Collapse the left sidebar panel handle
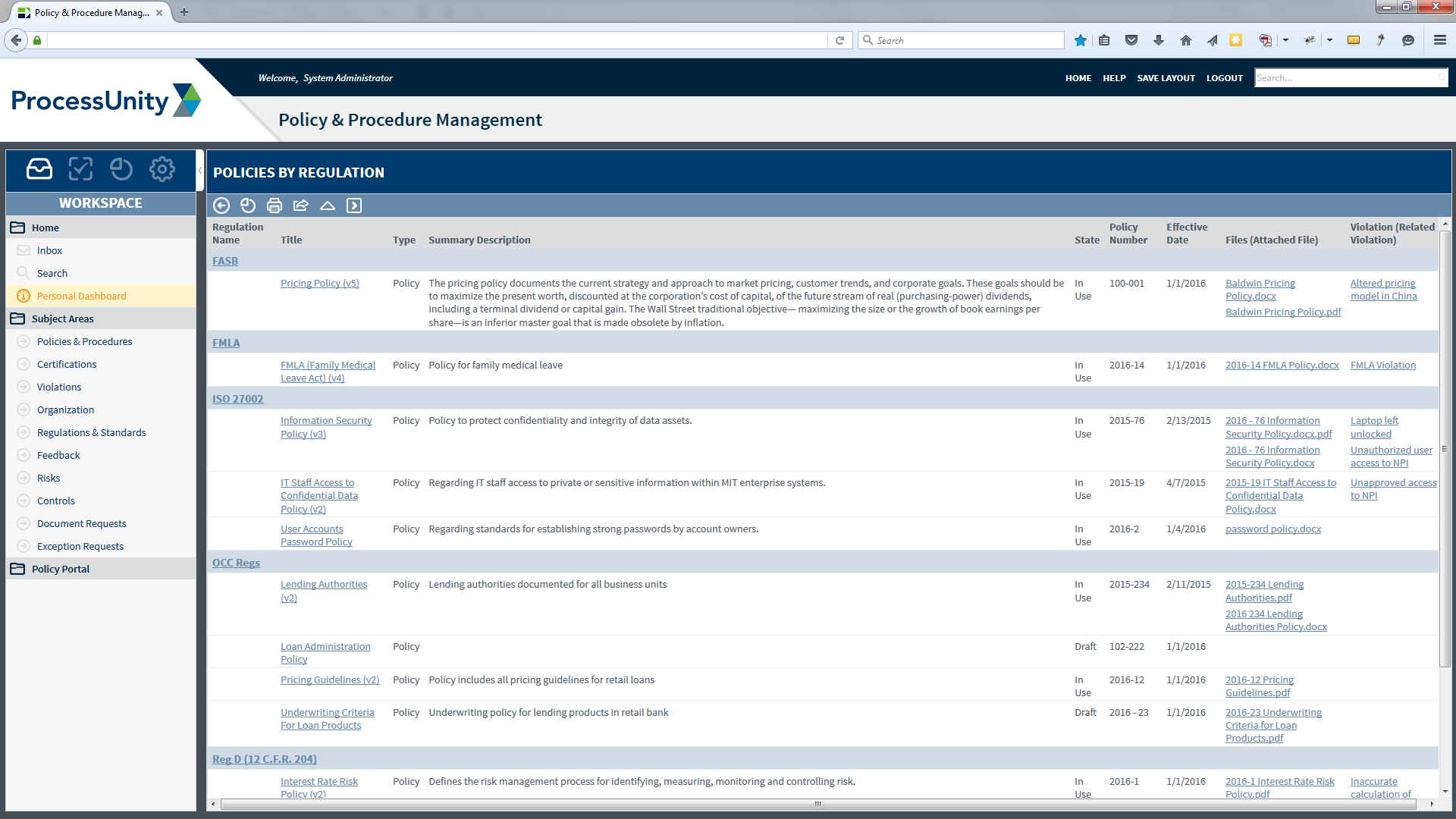The width and height of the screenshot is (1456, 819). [200, 171]
